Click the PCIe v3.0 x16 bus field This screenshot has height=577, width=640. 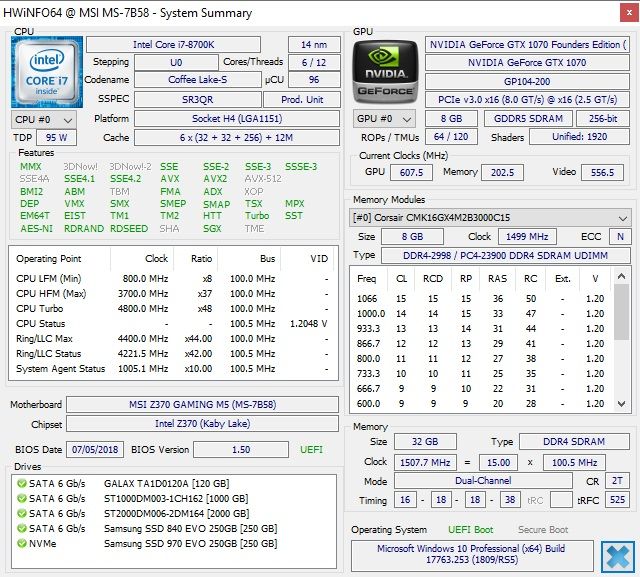coord(527,100)
